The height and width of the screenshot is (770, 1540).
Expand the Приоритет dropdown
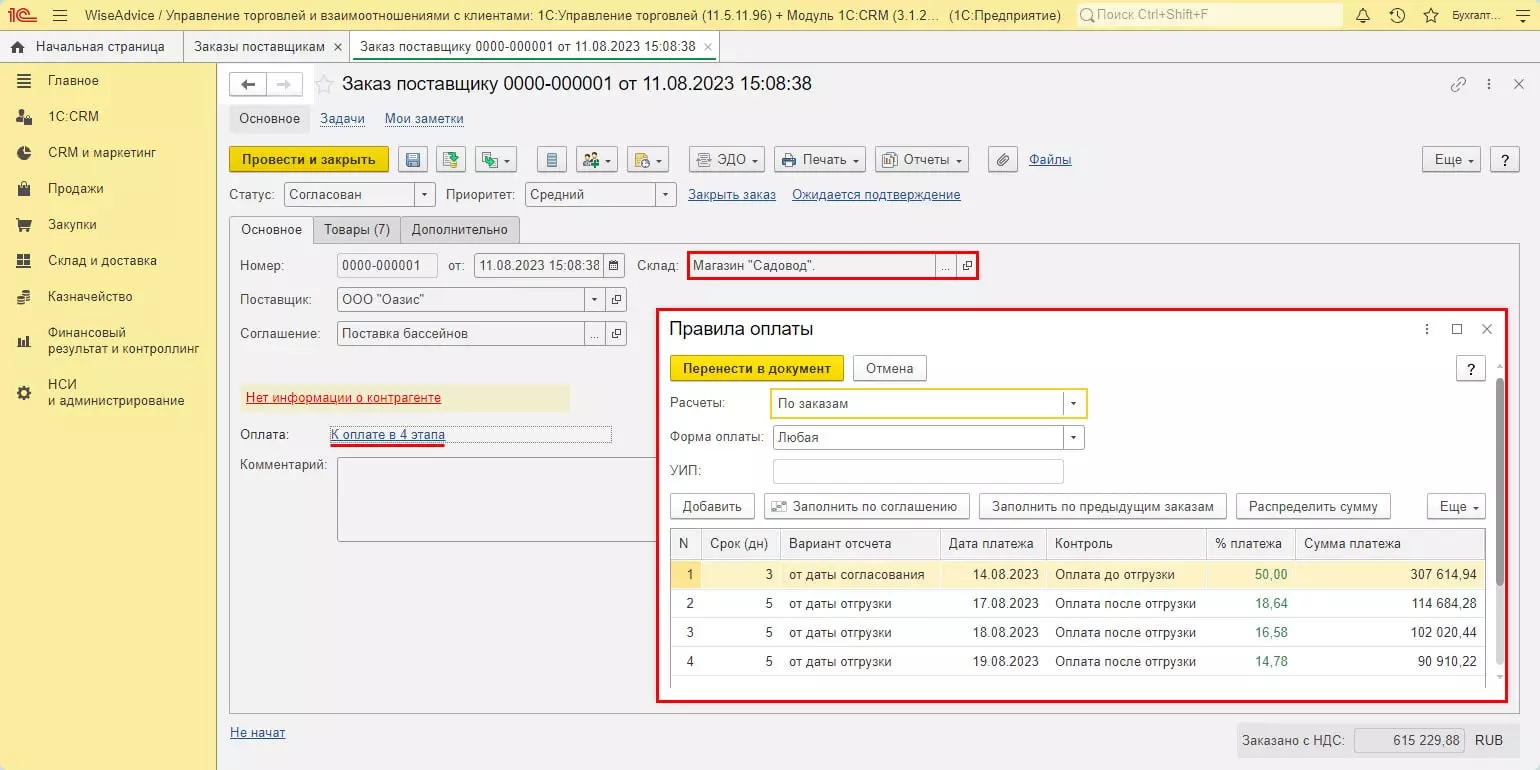[x=666, y=195]
